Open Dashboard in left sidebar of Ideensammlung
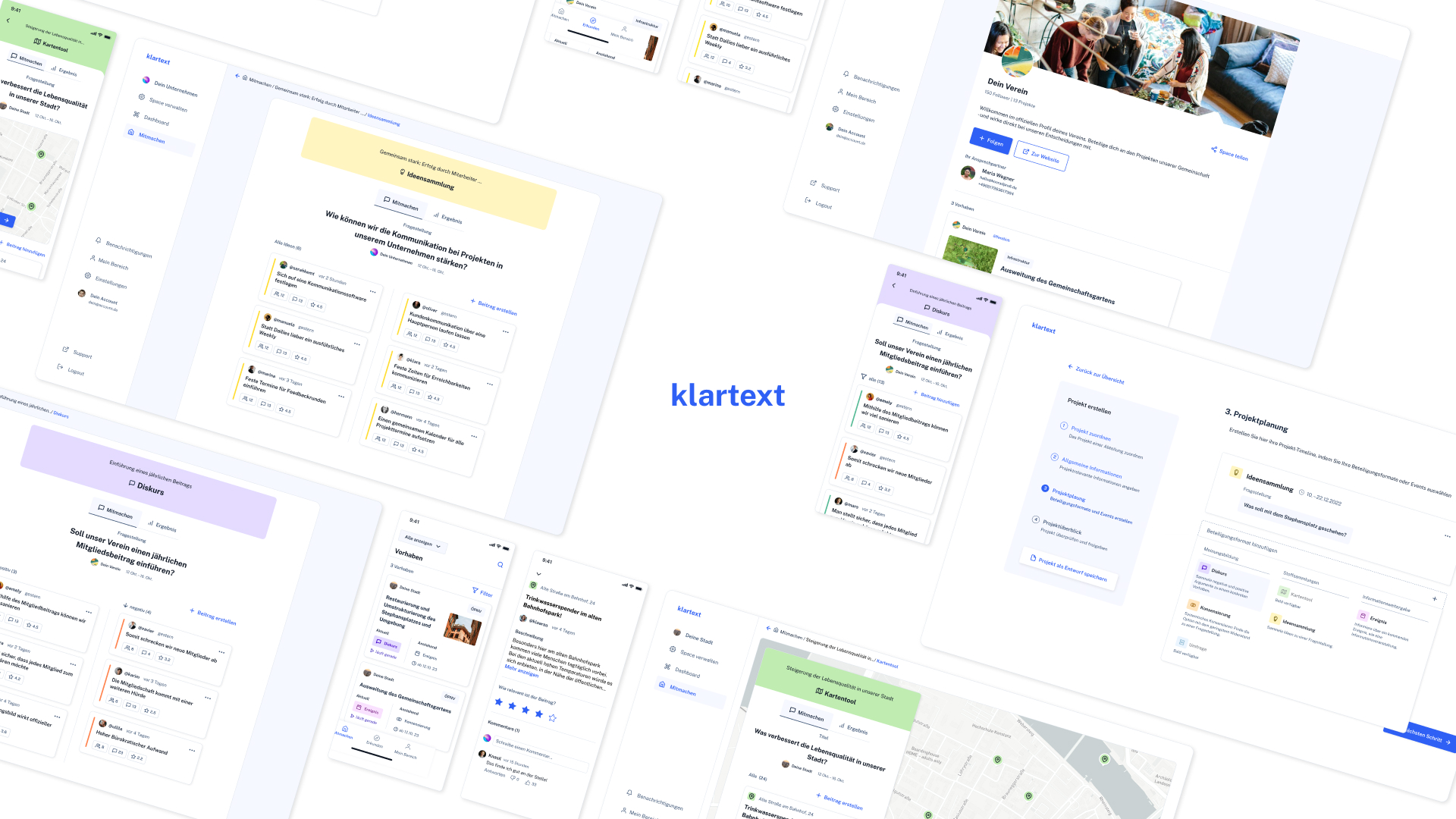1456x819 pixels. click(x=155, y=120)
